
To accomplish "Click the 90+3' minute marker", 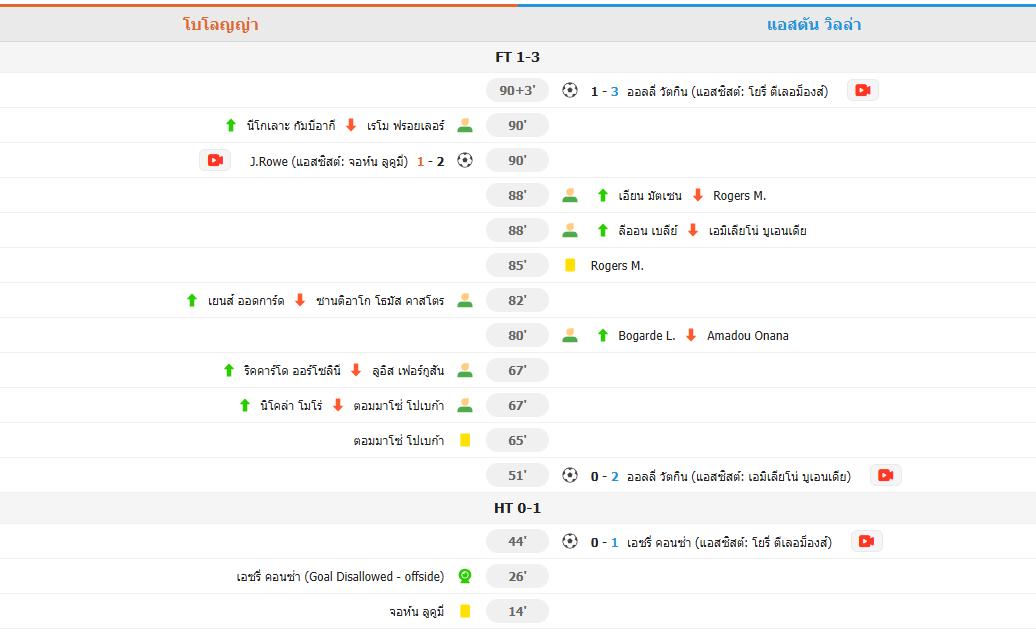I will click(517, 90).
